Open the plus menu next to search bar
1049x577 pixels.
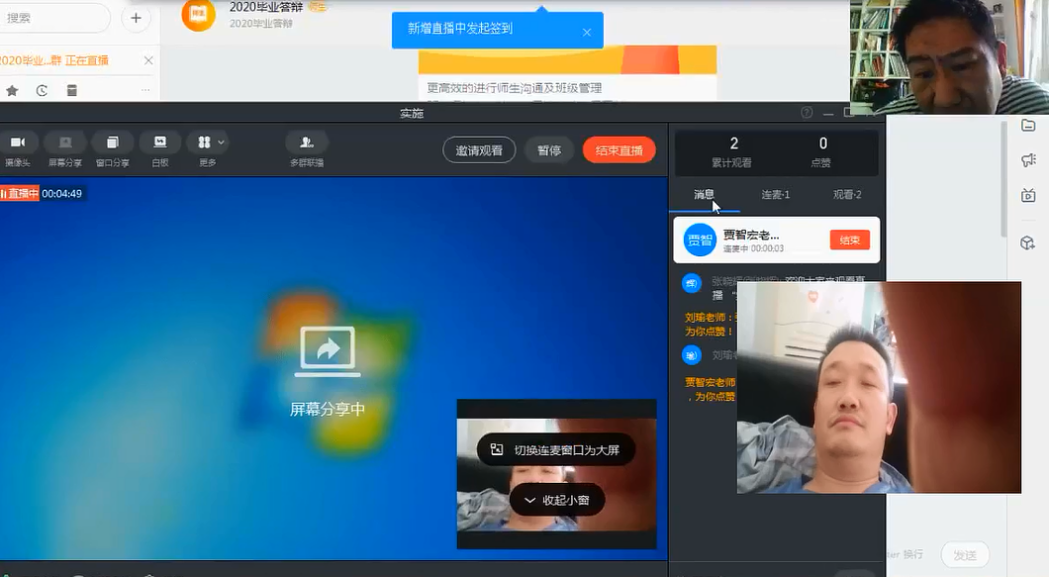coord(135,17)
